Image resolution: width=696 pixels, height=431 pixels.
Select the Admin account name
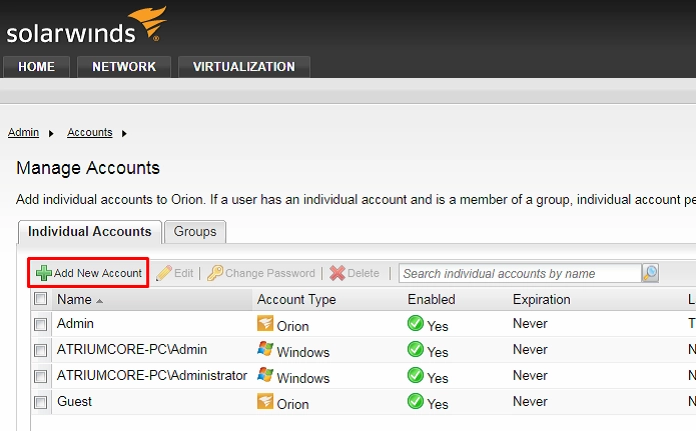pyautogui.click(x=75, y=323)
